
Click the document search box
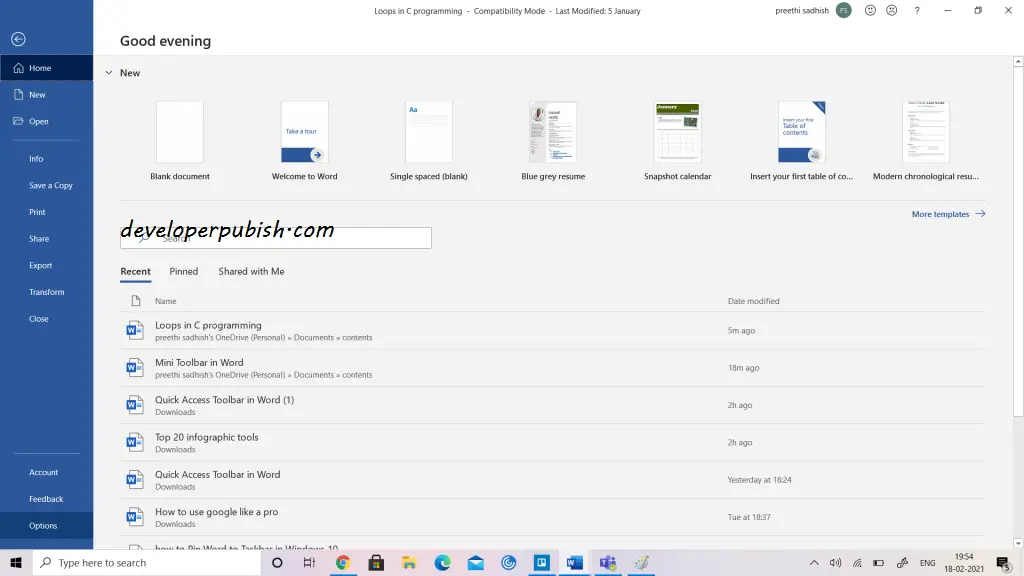point(276,238)
